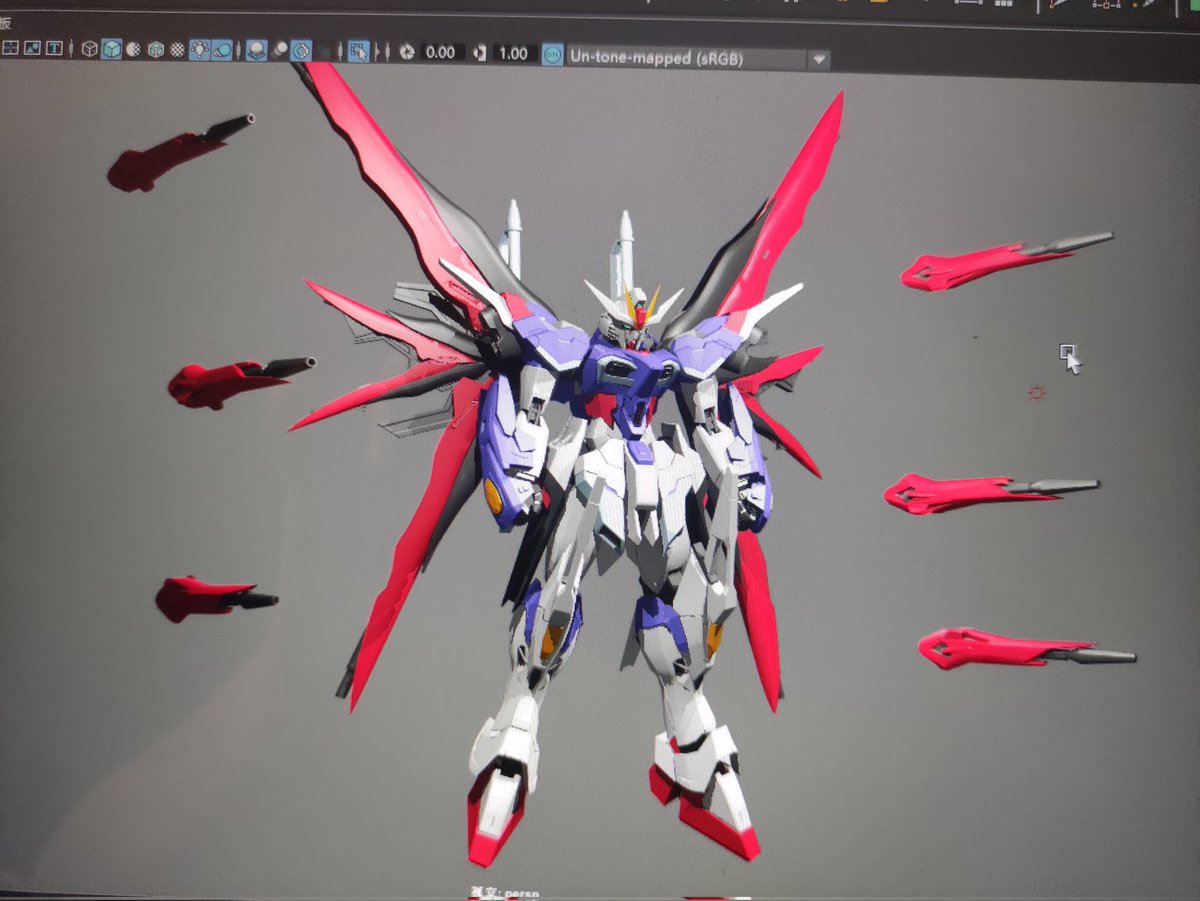Toggle Isolate Select in panel toolbar
The width and height of the screenshot is (1200, 901).
click(358, 51)
